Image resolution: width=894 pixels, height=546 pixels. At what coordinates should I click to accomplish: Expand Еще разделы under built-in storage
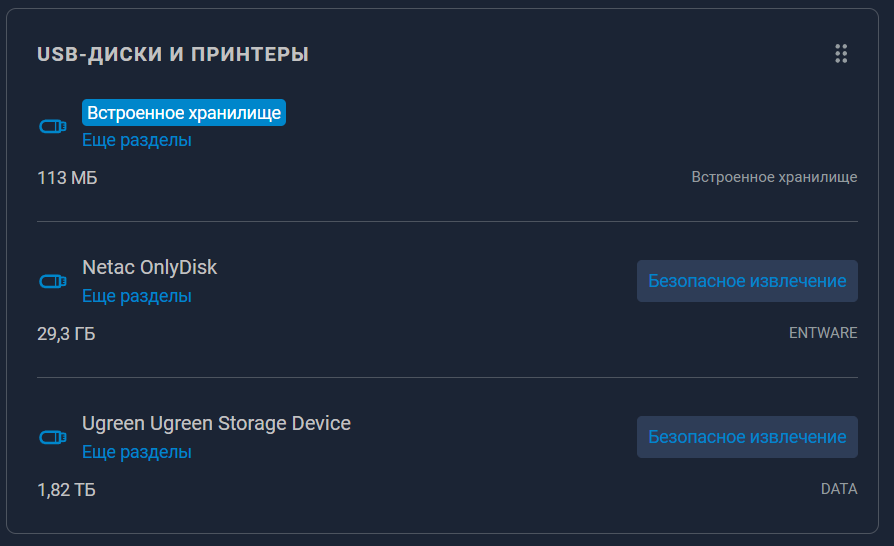tap(137, 140)
